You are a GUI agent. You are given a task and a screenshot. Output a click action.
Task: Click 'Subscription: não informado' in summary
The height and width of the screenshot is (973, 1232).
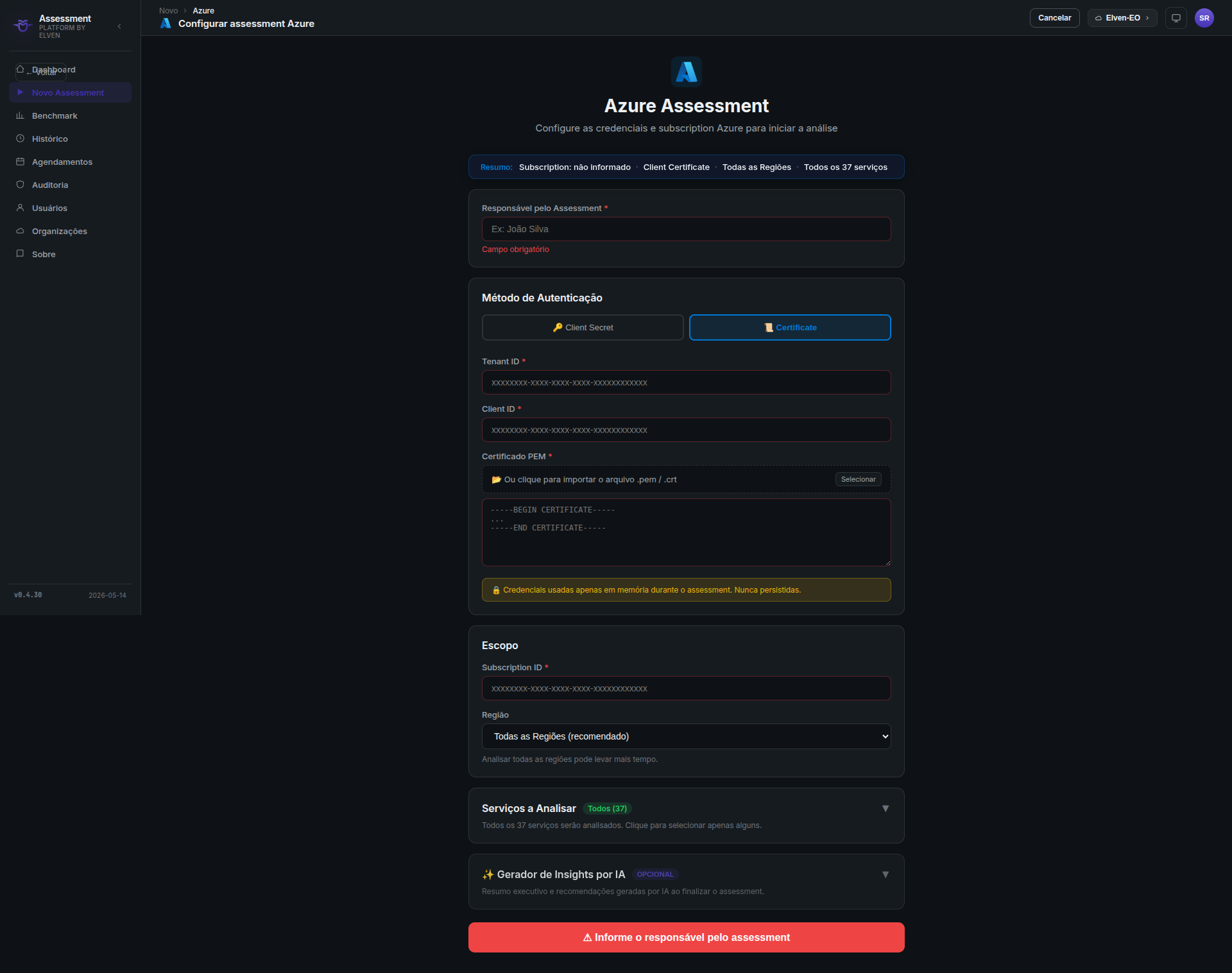574,167
